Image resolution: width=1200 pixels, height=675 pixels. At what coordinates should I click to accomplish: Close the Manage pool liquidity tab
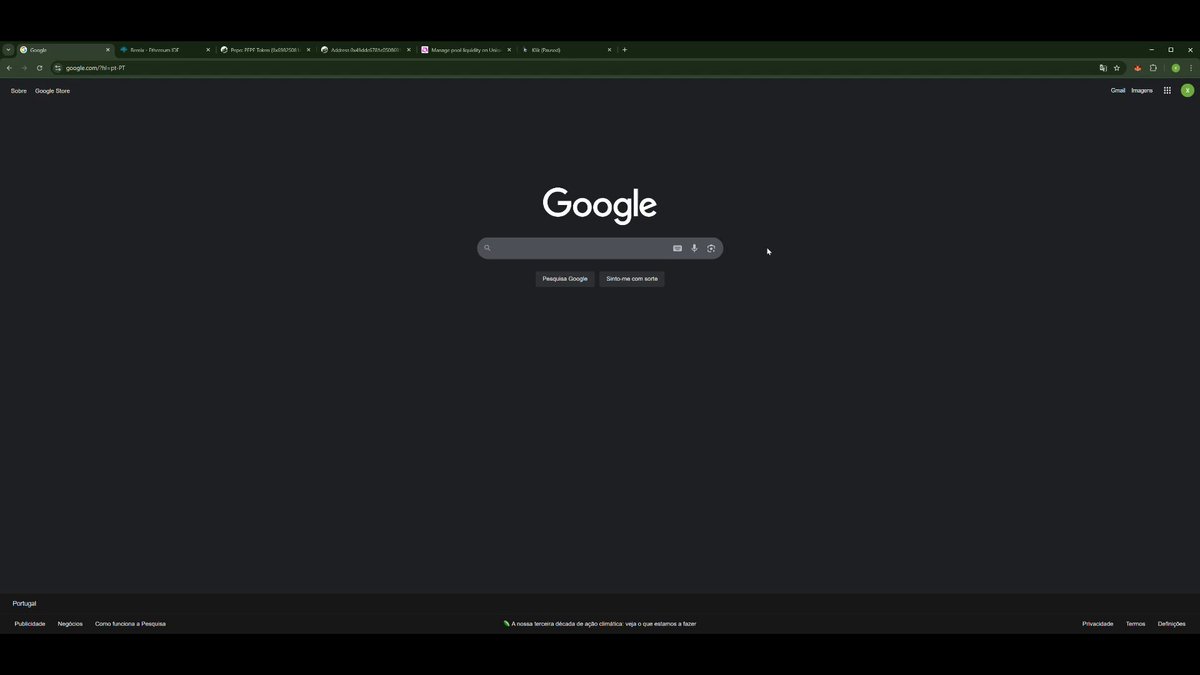tap(509, 49)
